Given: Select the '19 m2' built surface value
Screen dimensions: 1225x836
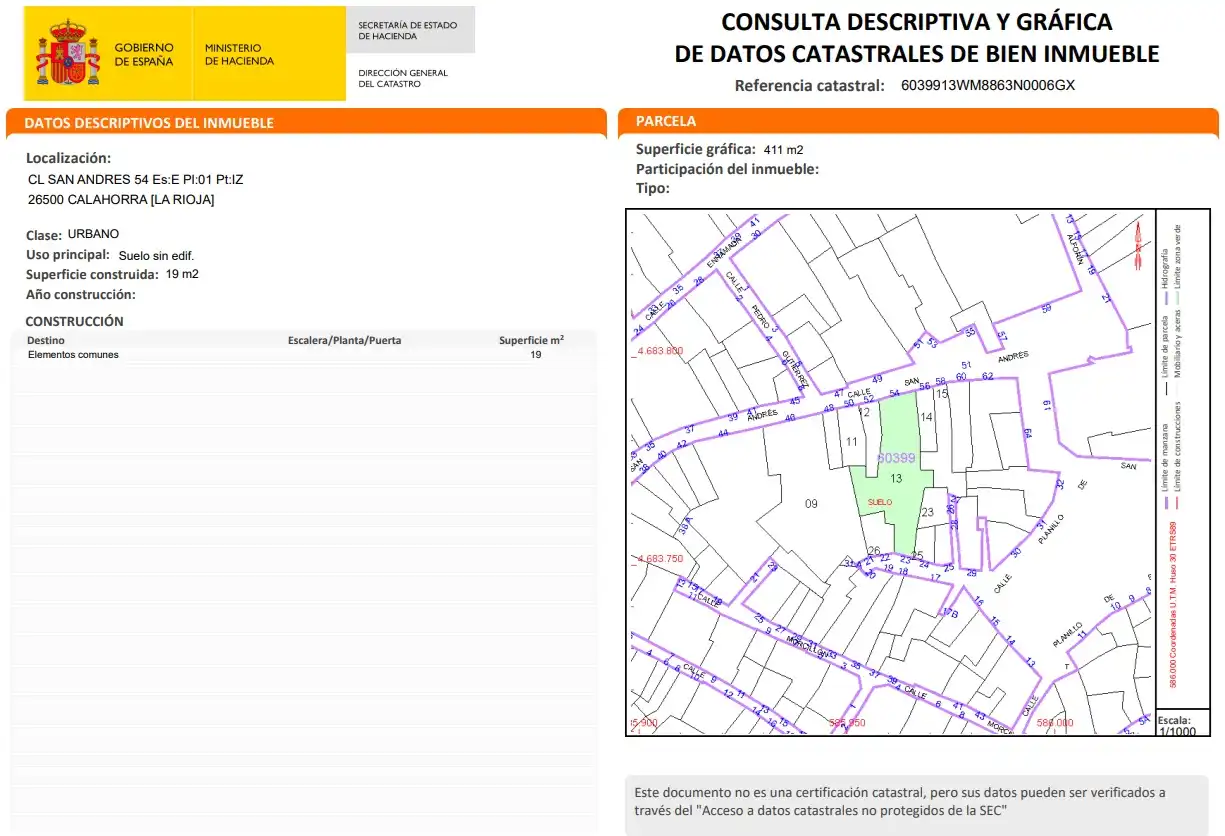Looking at the screenshot, I should (x=182, y=274).
